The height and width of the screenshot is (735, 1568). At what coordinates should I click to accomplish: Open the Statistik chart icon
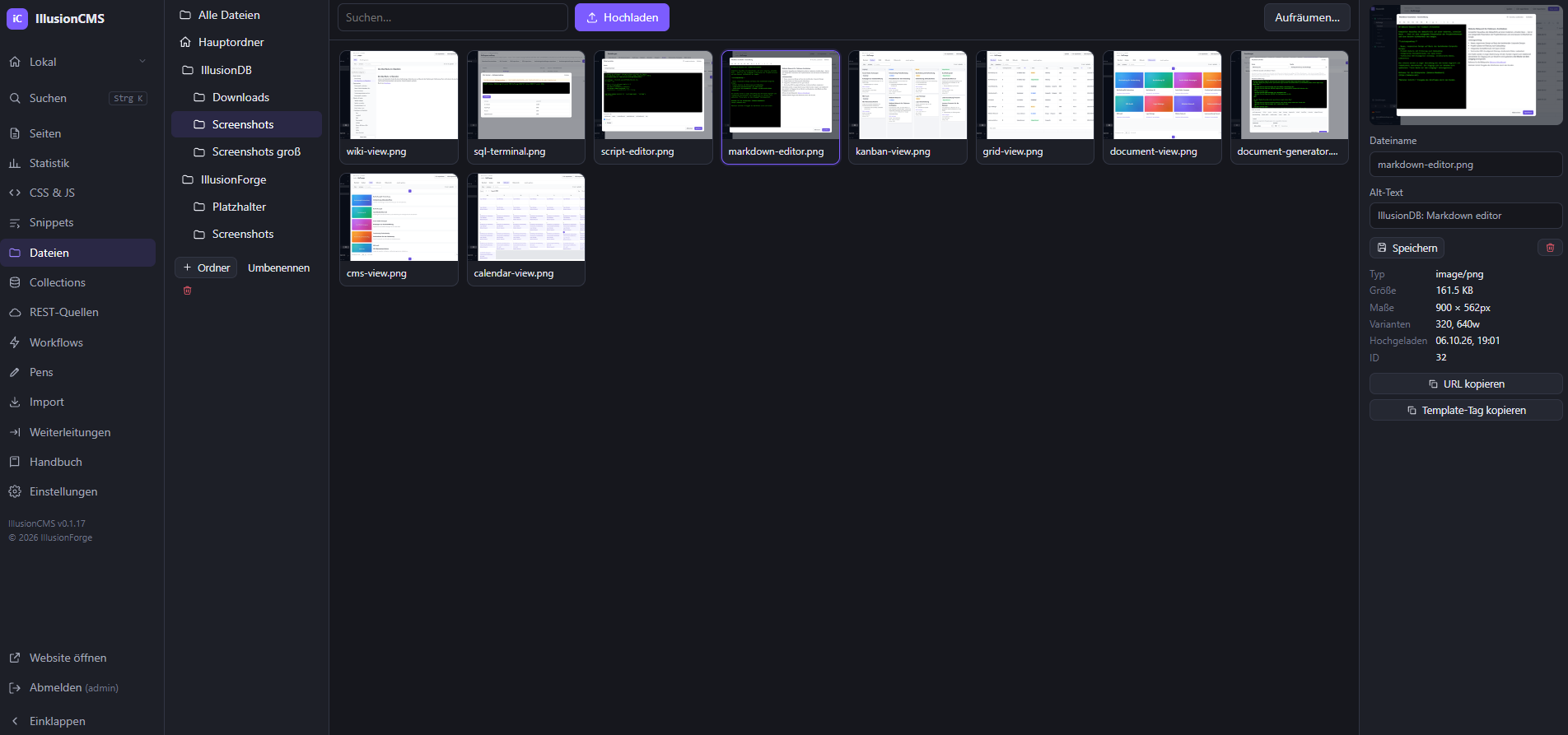15,163
